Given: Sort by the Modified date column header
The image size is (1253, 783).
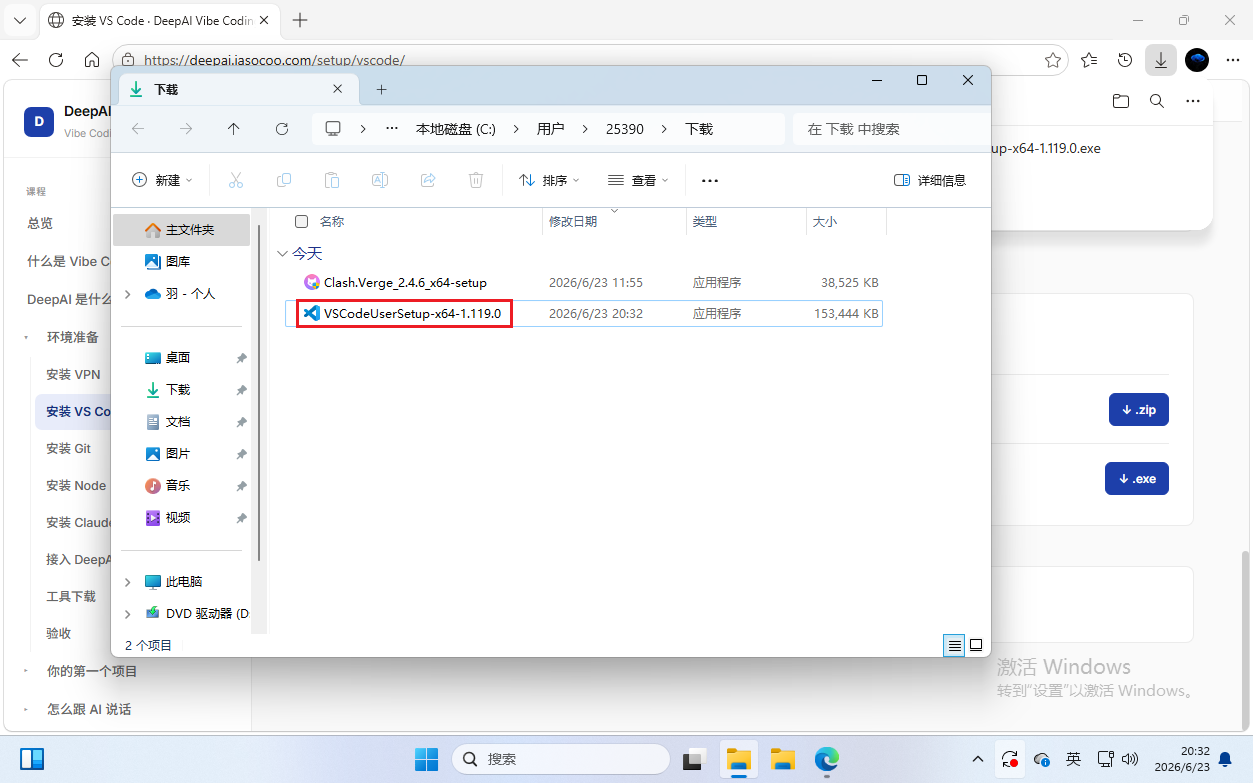Looking at the screenshot, I should (x=614, y=221).
